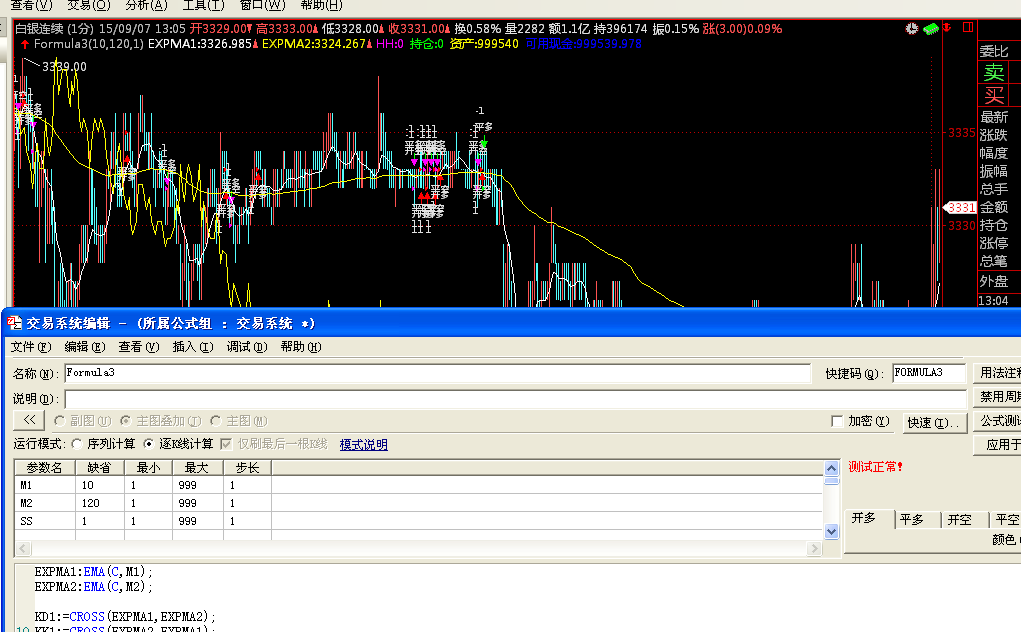
Task: Click the 白银连续 (1分) chart title
Action: pyautogui.click(x=55, y=29)
